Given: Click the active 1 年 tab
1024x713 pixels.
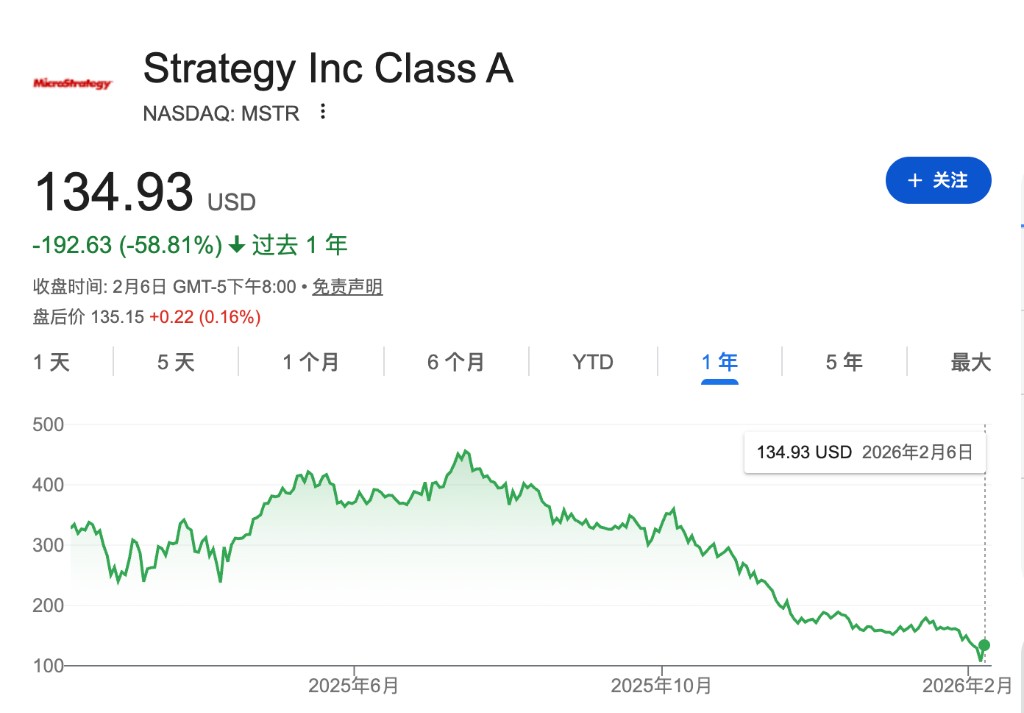Looking at the screenshot, I should coord(720,362).
